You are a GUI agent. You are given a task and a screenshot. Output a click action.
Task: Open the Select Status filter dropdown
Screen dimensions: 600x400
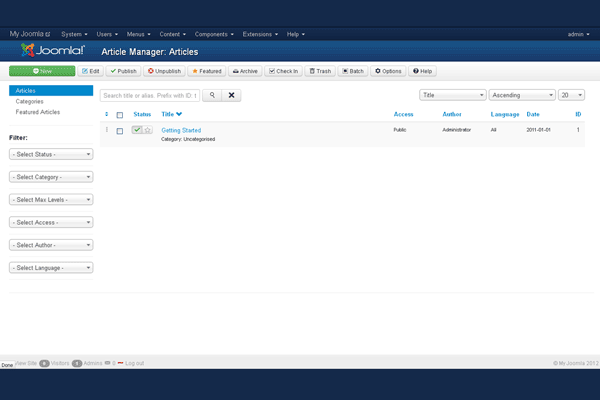click(51, 154)
